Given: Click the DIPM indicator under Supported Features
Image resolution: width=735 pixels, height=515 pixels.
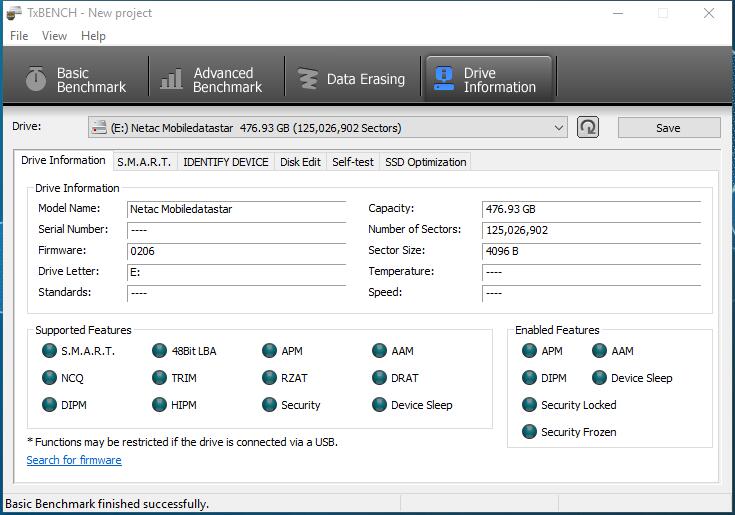Looking at the screenshot, I should pos(49,405).
